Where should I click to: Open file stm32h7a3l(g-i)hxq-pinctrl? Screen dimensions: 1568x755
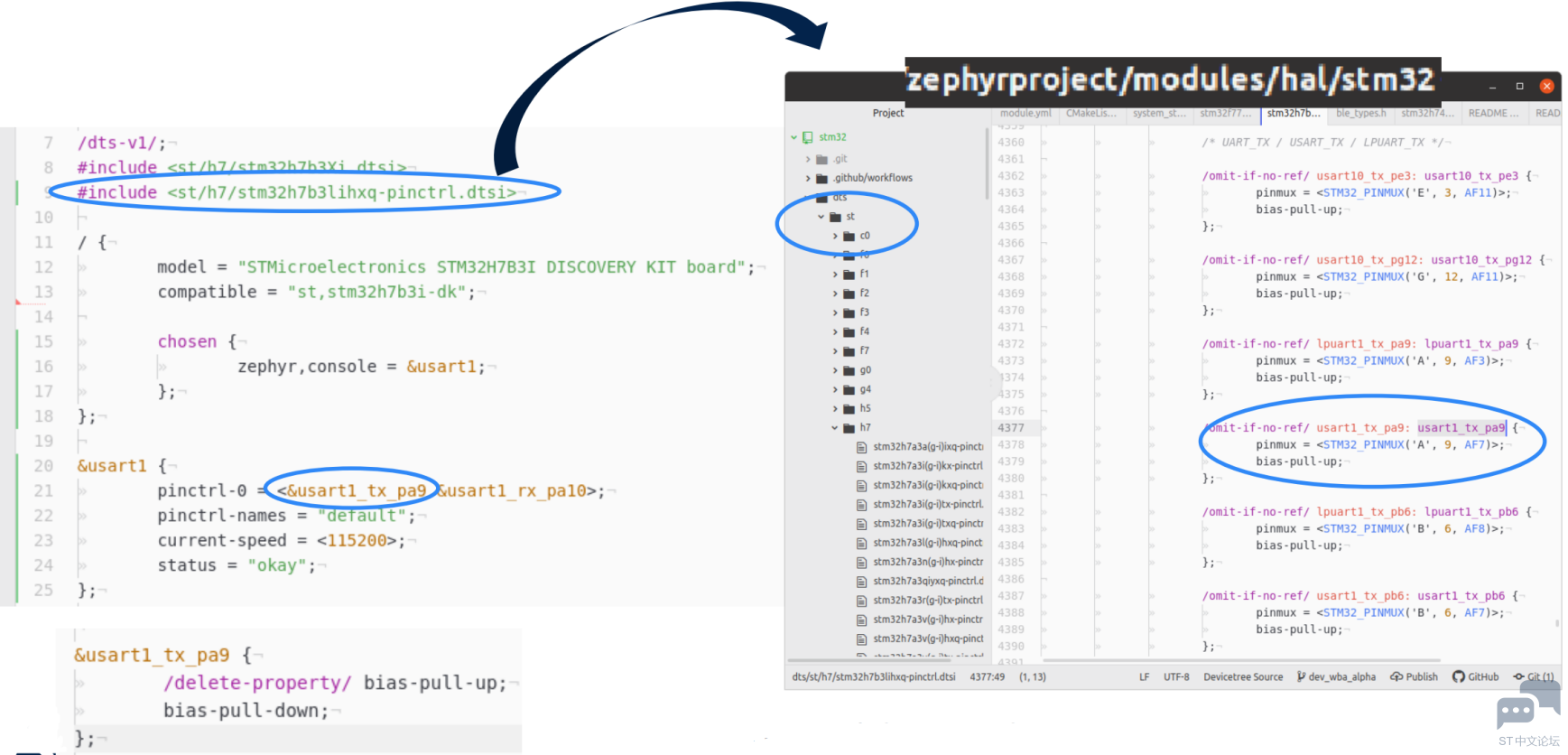[x=928, y=543]
